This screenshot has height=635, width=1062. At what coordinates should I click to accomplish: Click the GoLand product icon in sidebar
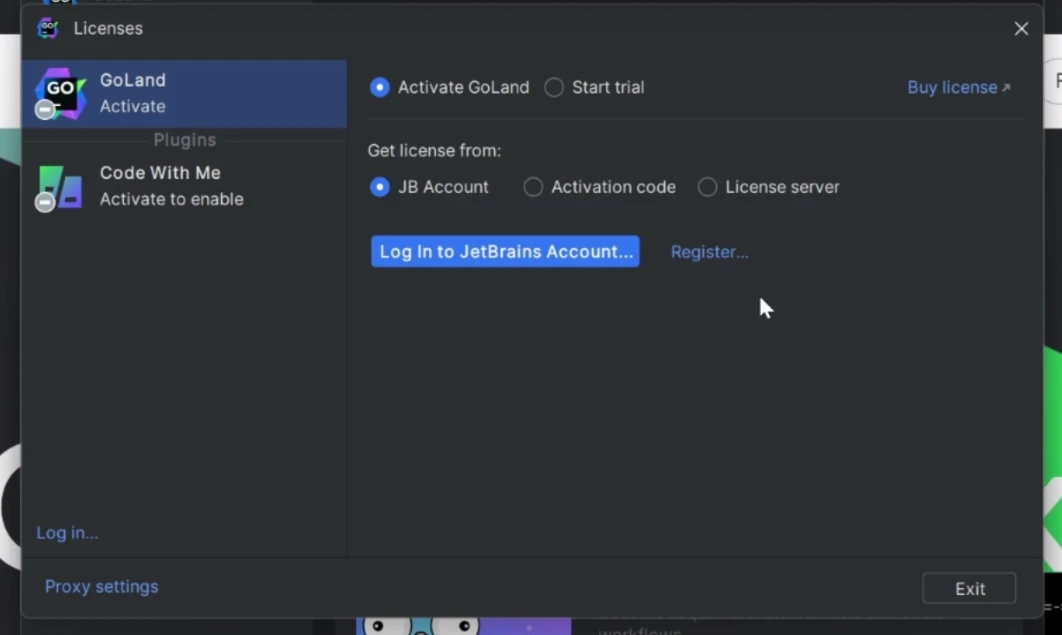pos(60,93)
